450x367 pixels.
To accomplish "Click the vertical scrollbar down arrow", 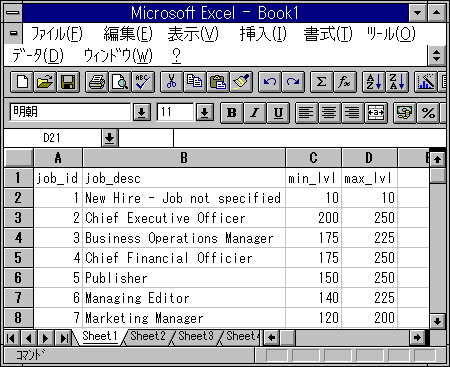I will (437, 321).
